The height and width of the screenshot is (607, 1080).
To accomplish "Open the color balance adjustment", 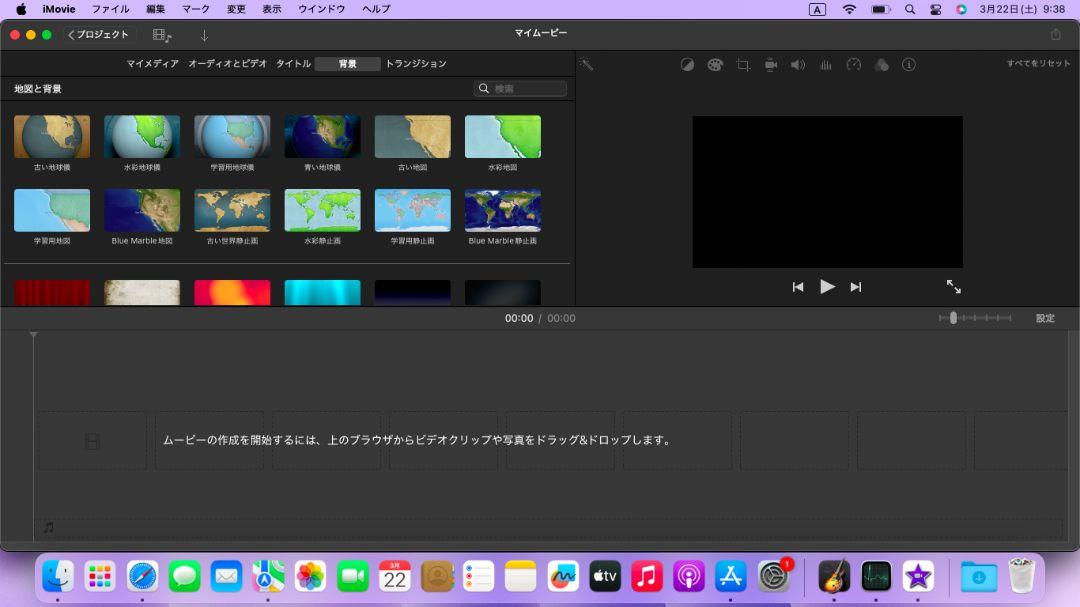I will (687, 65).
